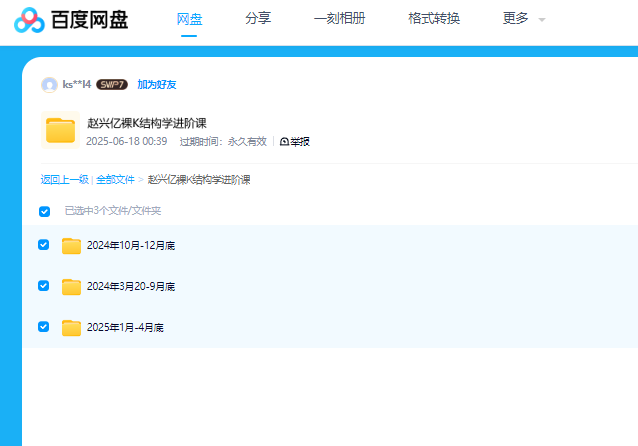Uncheck the 2024年3月20-9月底 folder checkbox
This screenshot has height=446, width=638.
point(43,286)
